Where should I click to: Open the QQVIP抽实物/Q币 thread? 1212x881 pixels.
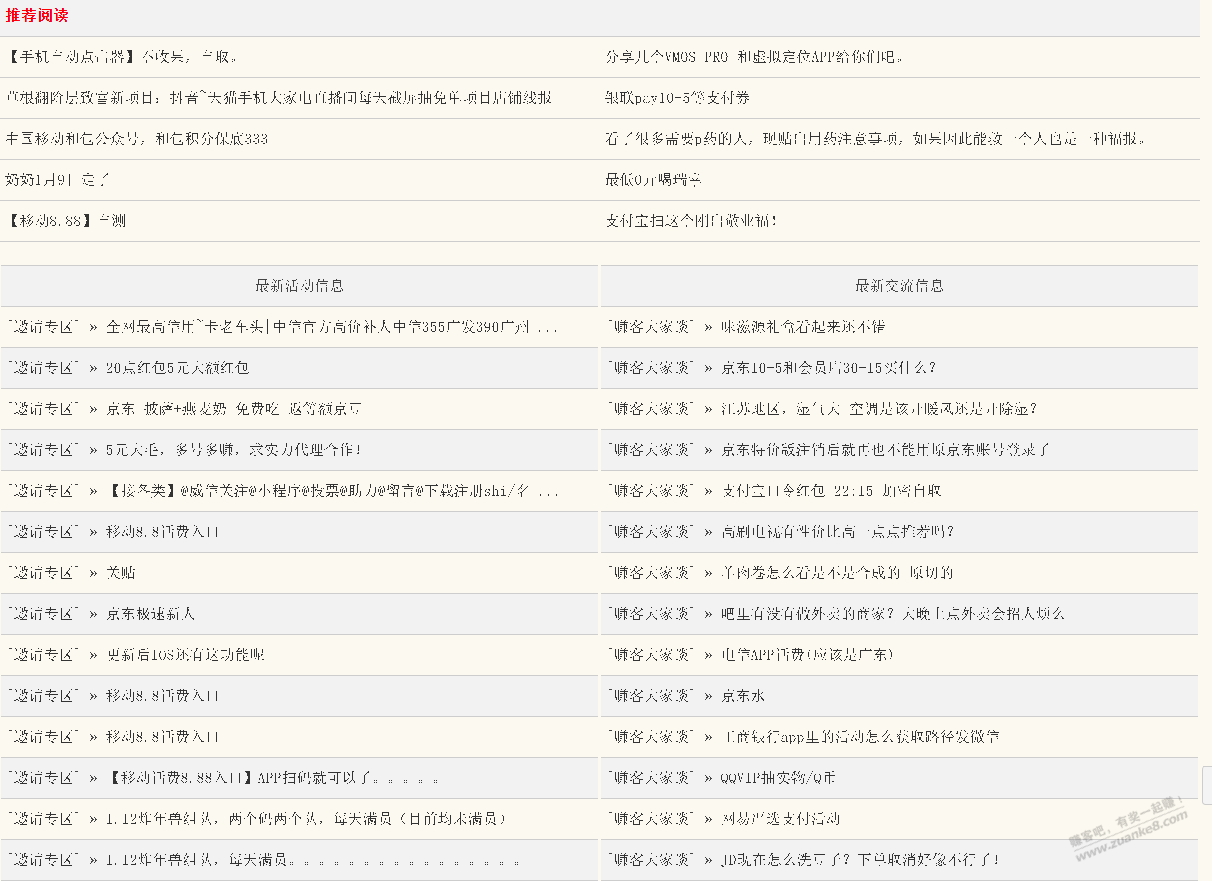click(x=778, y=778)
